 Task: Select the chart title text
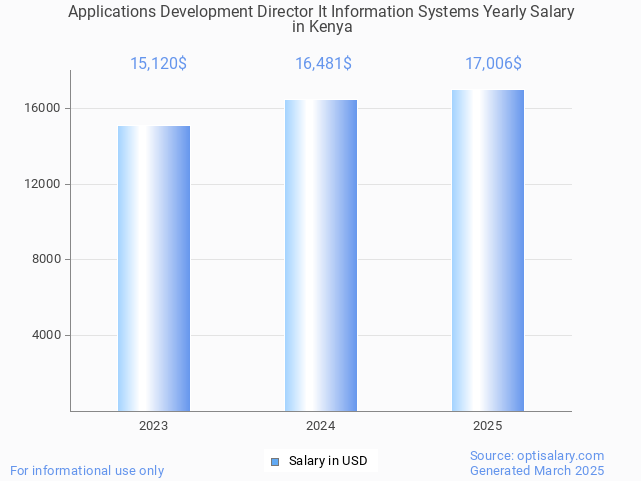click(321, 12)
